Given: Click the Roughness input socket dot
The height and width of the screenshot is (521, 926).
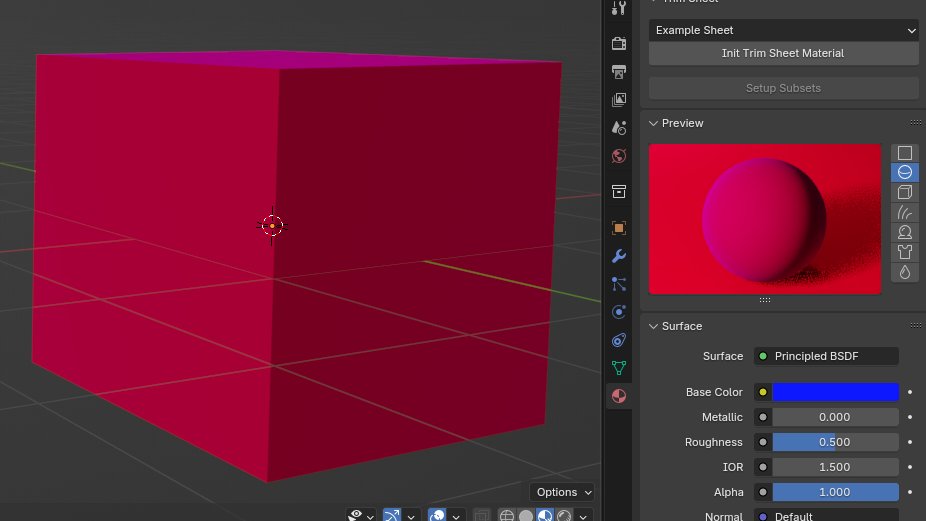Looking at the screenshot, I should (x=762, y=442).
